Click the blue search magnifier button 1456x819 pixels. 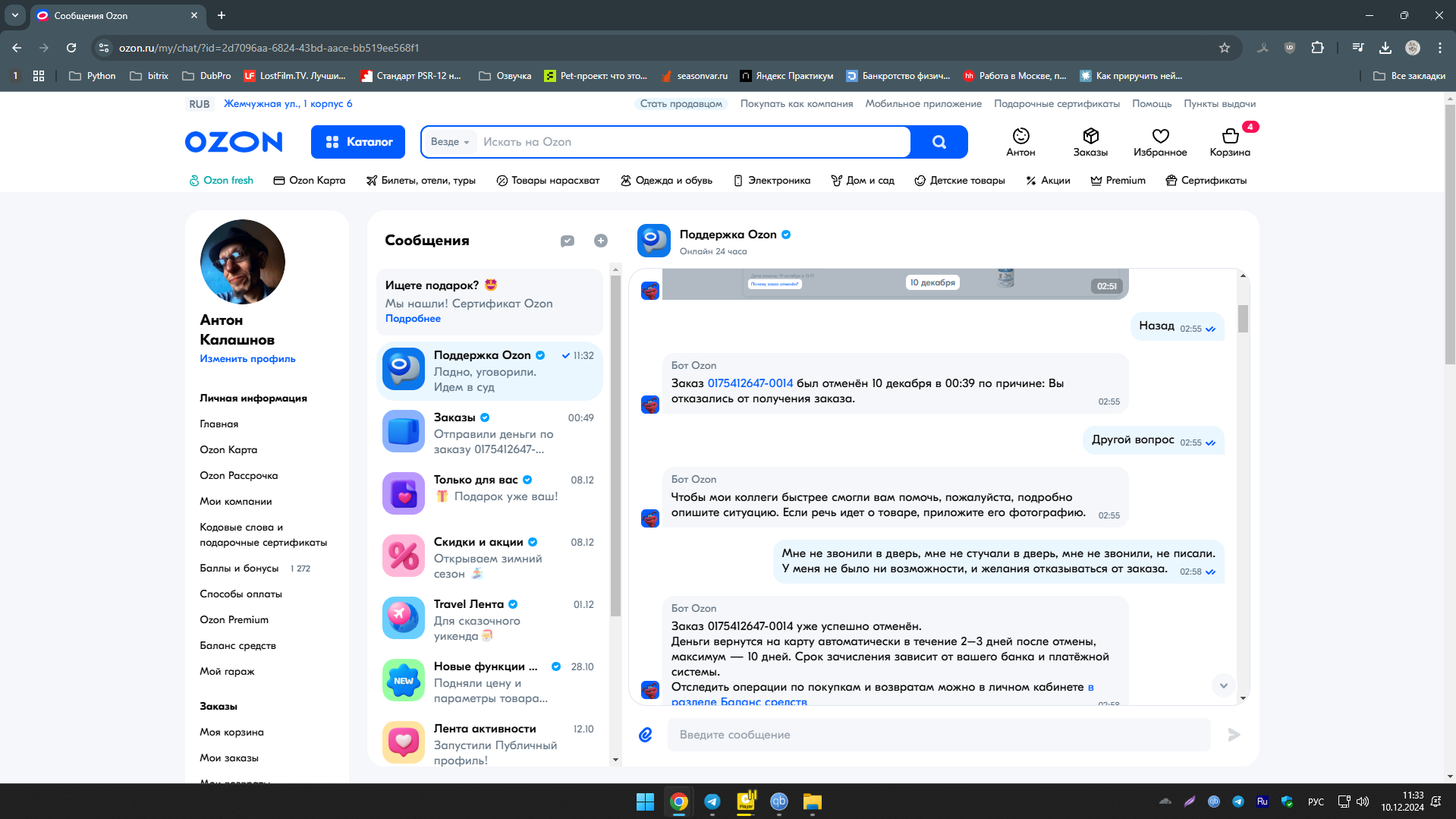coord(939,142)
